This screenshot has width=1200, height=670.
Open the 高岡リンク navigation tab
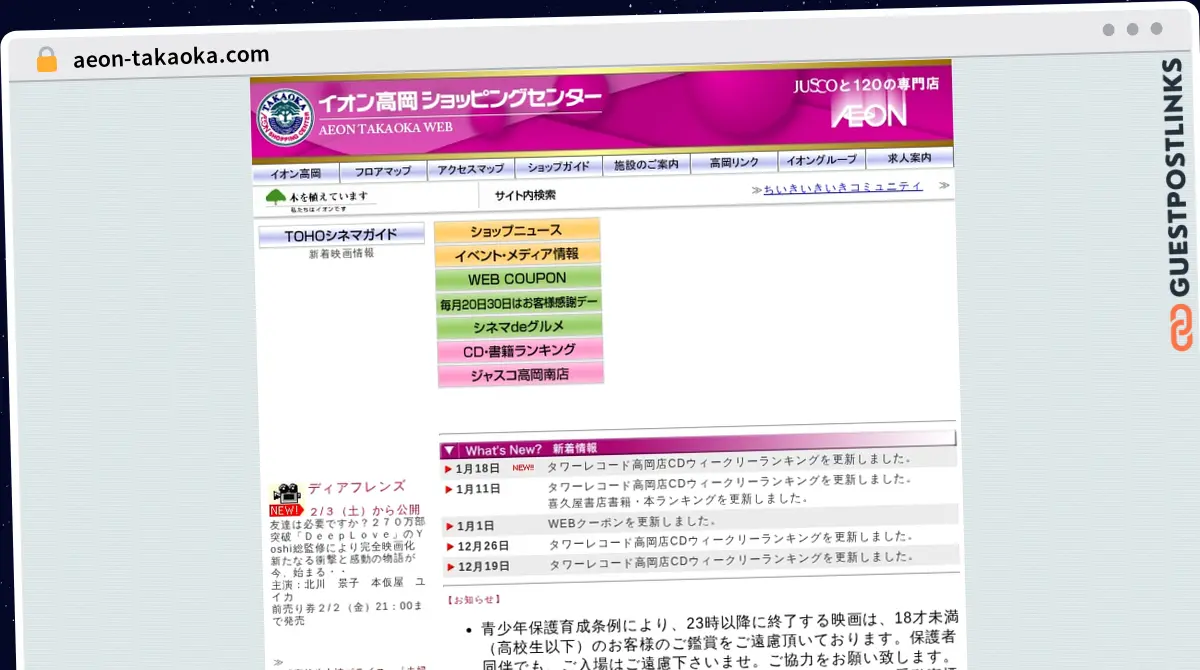[x=734, y=162]
